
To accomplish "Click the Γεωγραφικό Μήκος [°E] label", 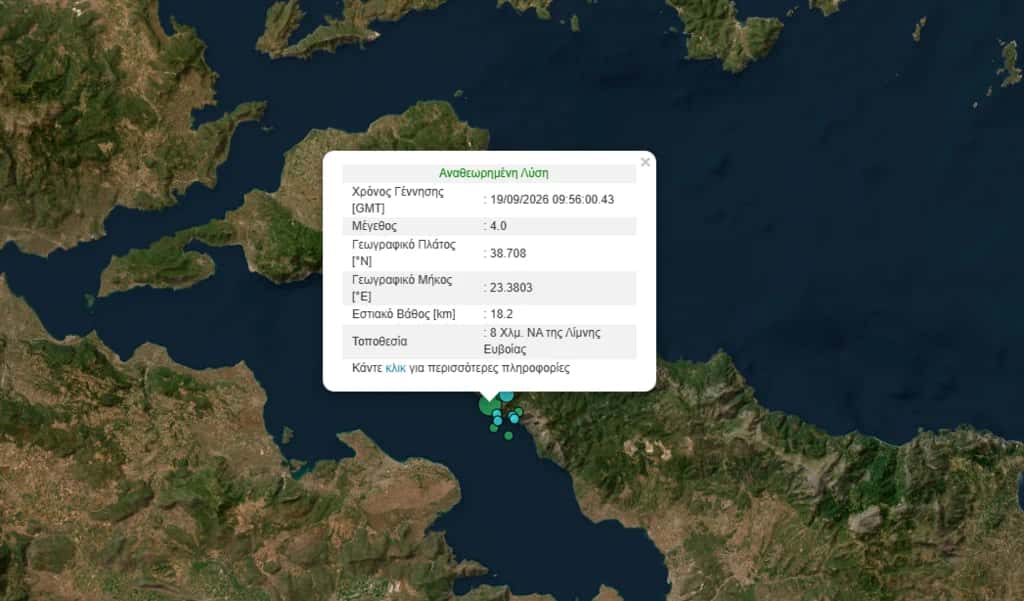I will point(402,288).
